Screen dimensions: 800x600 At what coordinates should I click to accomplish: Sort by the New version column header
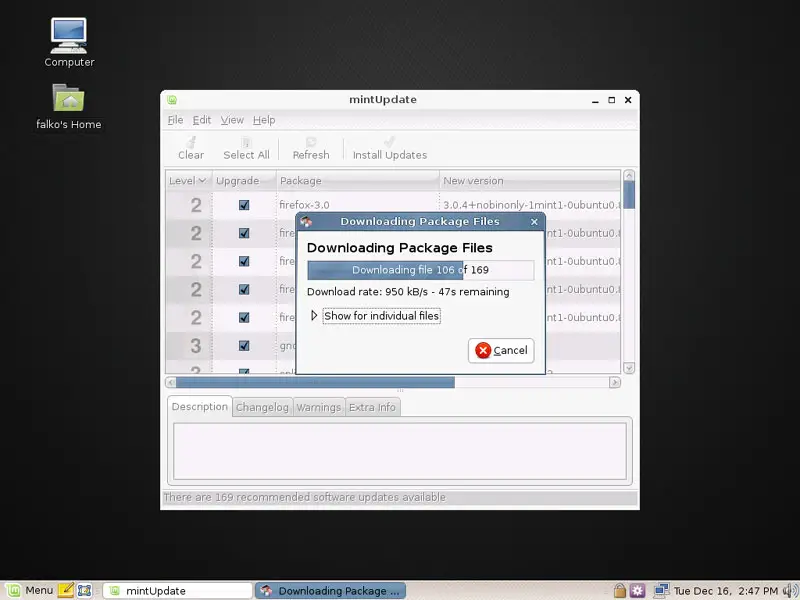click(x=530, y=181)
